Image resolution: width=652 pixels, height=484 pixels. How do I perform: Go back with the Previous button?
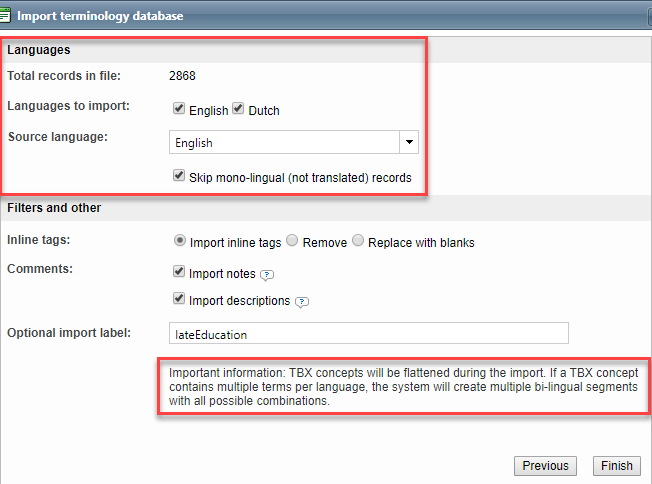coord(545,465)
